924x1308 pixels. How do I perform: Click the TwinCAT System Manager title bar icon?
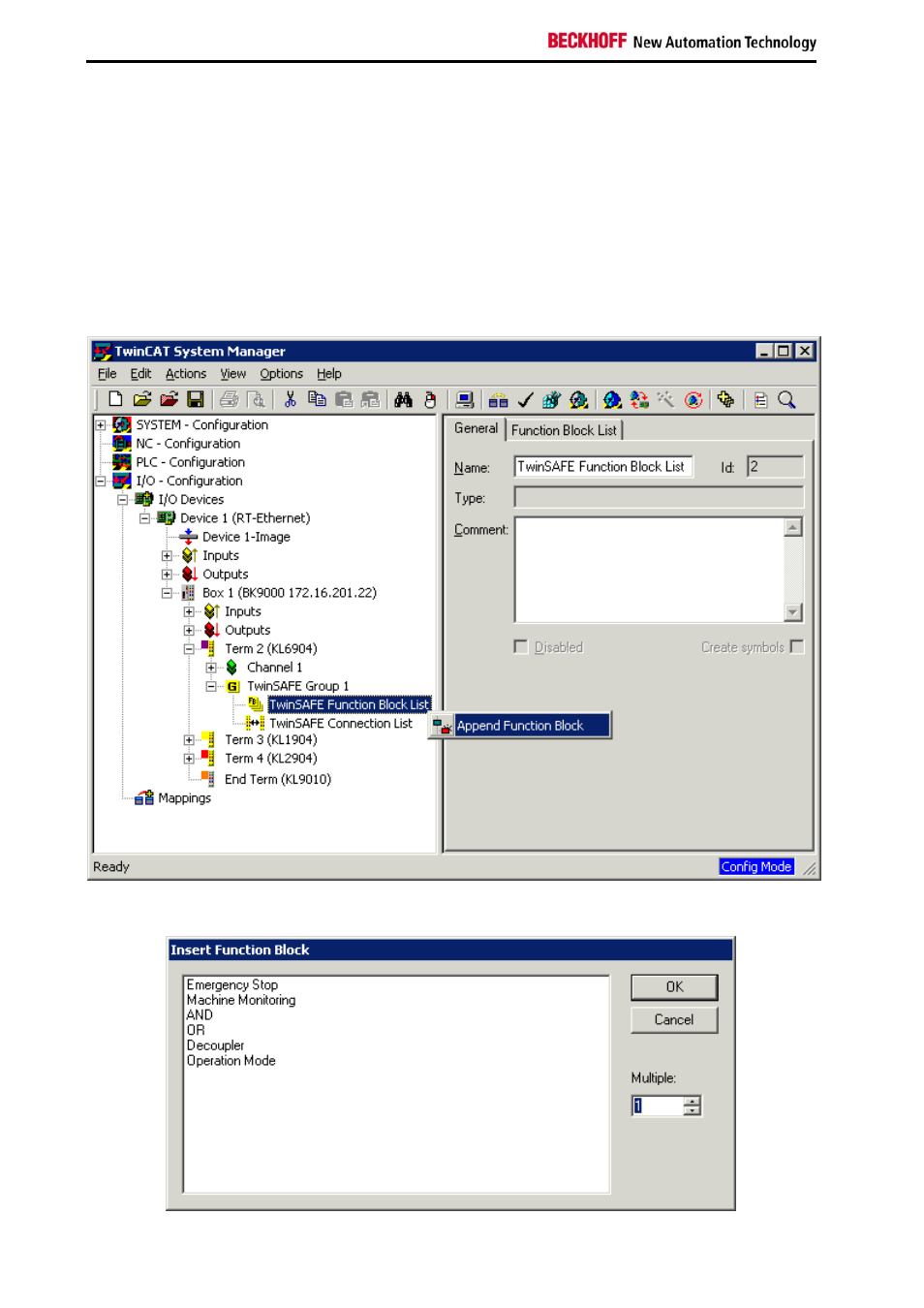pyautogui.click(x=103, y=351)
